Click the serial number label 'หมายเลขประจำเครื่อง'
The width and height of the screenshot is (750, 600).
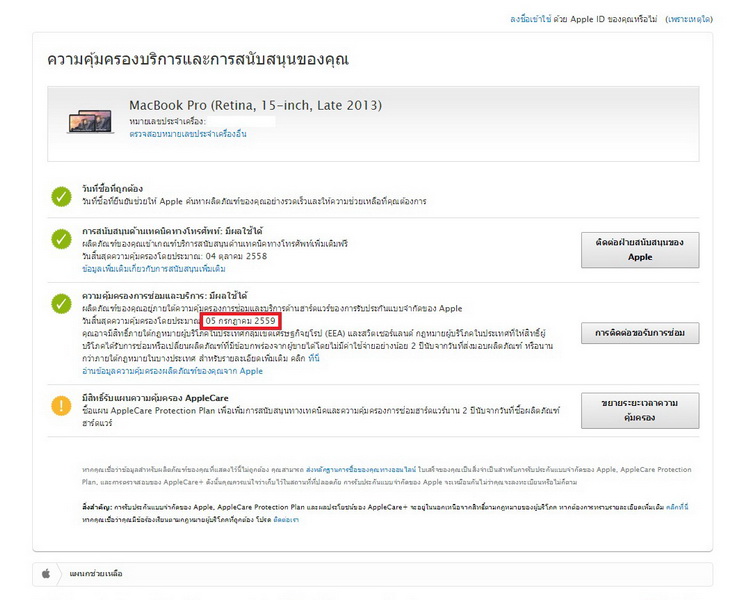pyautogui.click(x=167, y=122)
